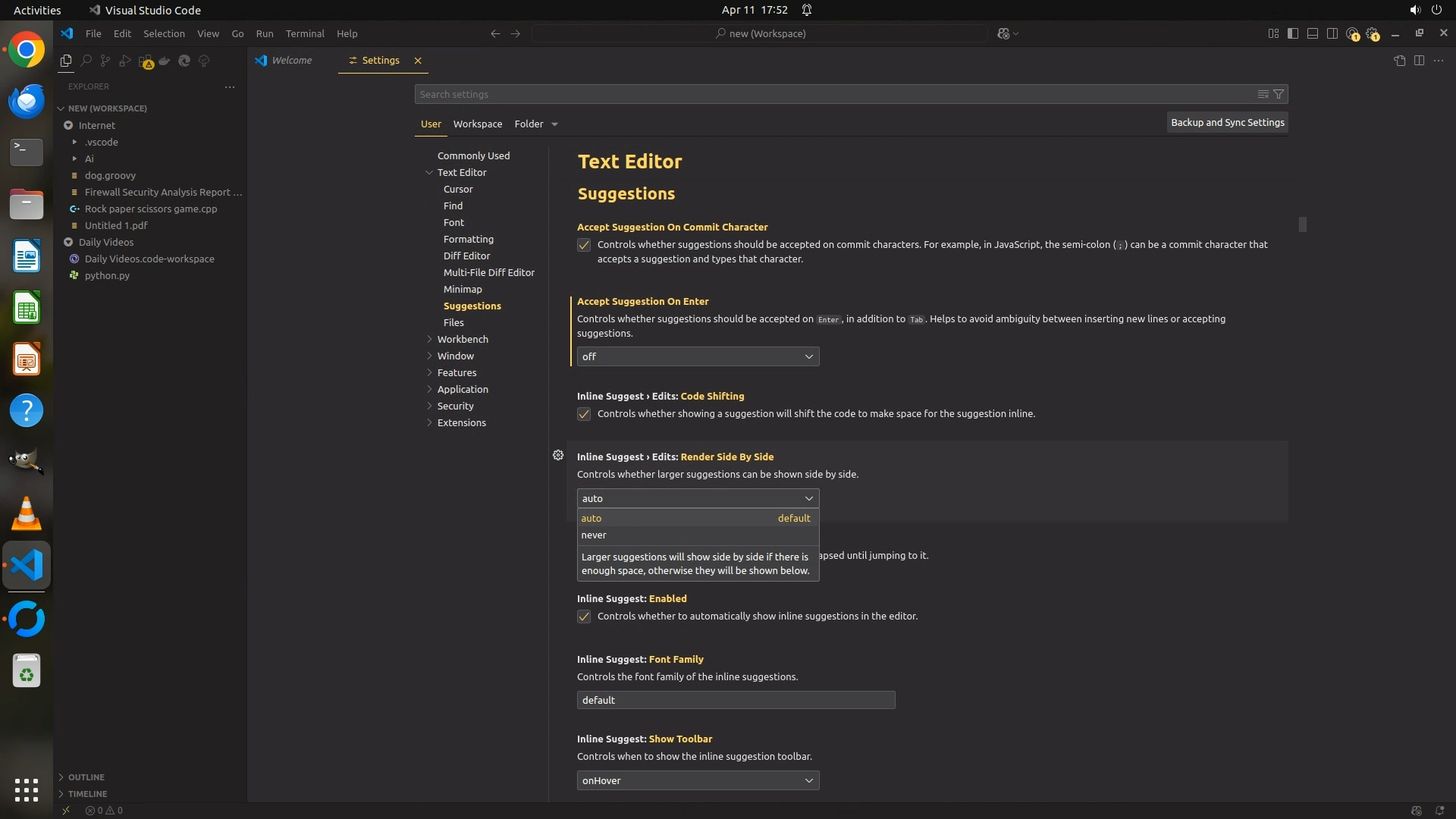Select 'never' in the open dropdown list

tap(594, 535)
